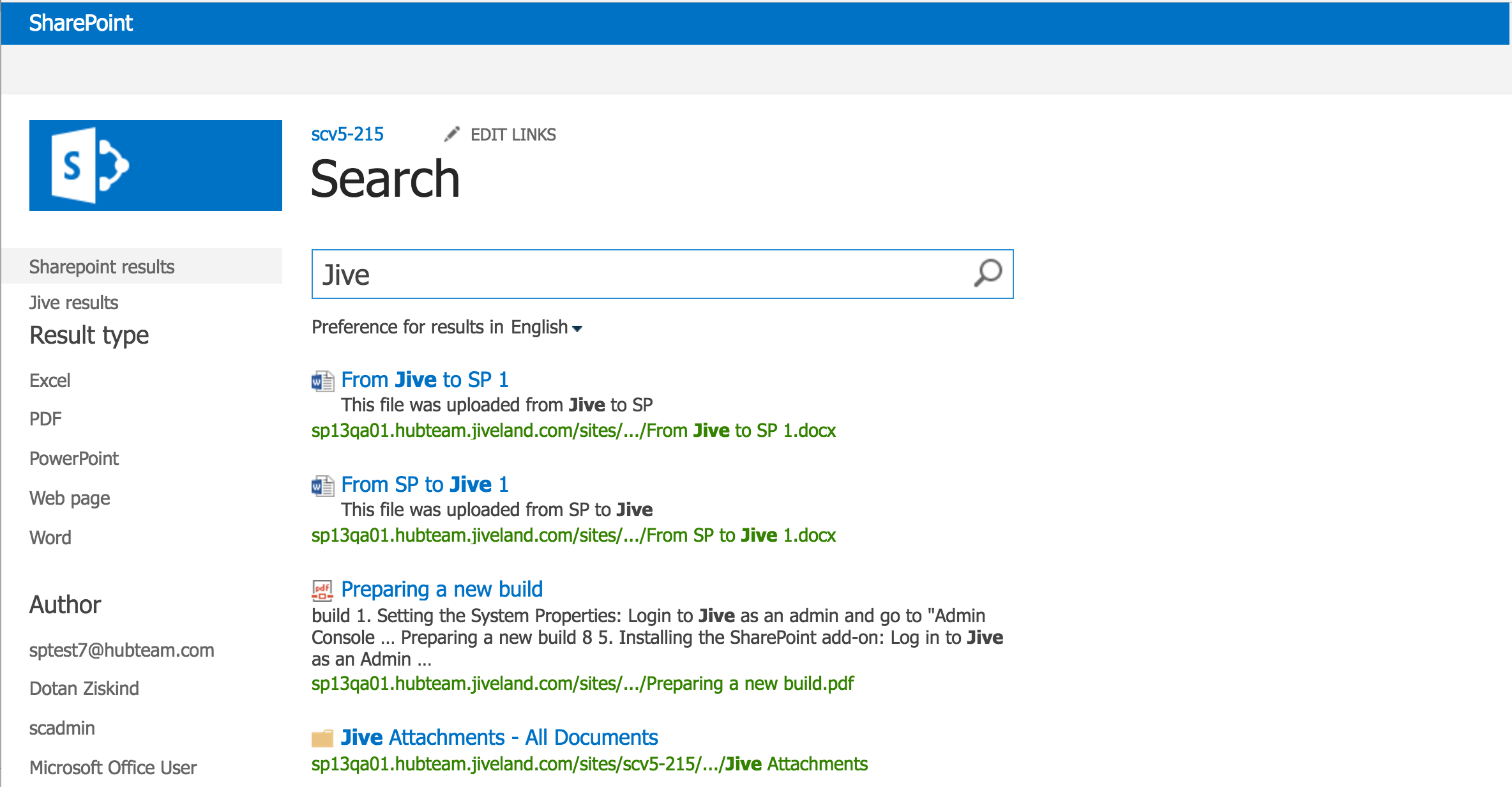Open the scv5-215 site link

[347, 134]
